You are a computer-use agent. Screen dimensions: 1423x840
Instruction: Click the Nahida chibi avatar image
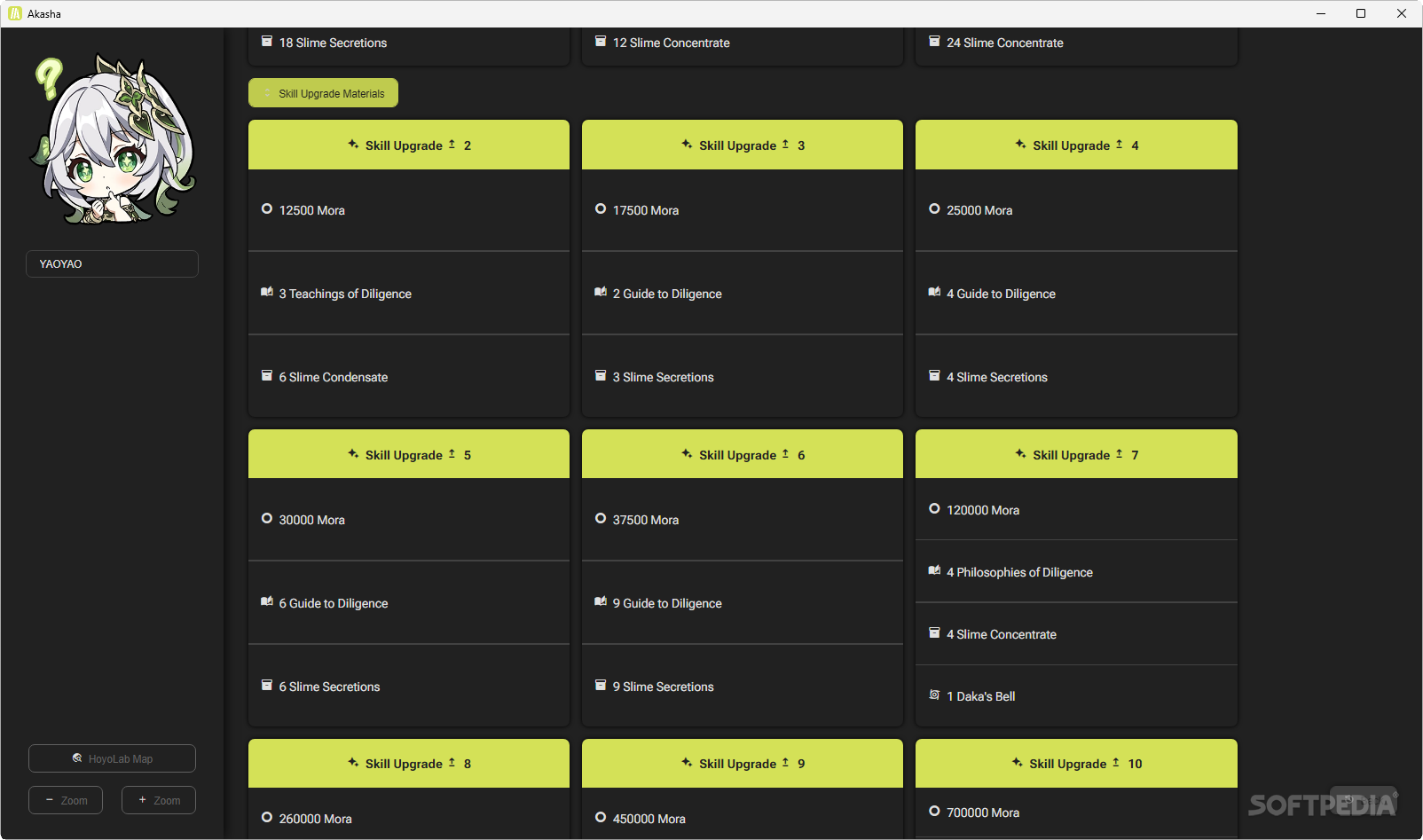(113, 140)
